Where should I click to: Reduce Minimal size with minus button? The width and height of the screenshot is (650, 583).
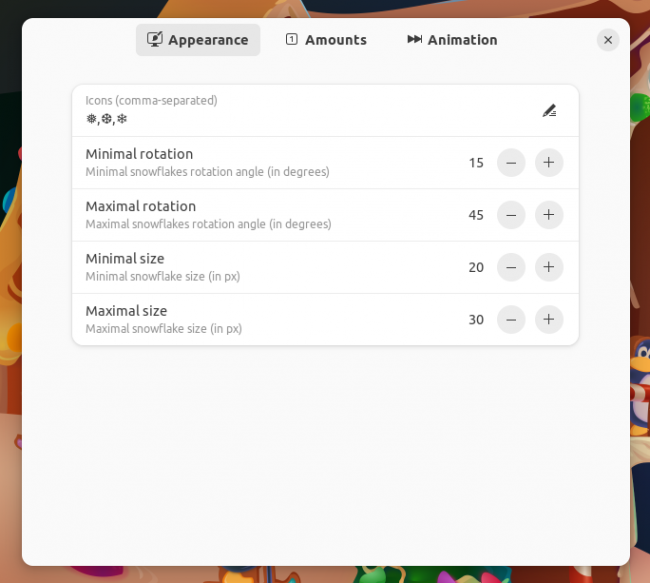pyautogui.click(x=511, y=267)
